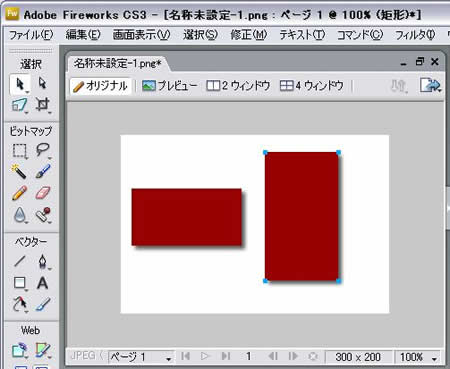
Task: Switch to オリジナル view
Action: 100,86
